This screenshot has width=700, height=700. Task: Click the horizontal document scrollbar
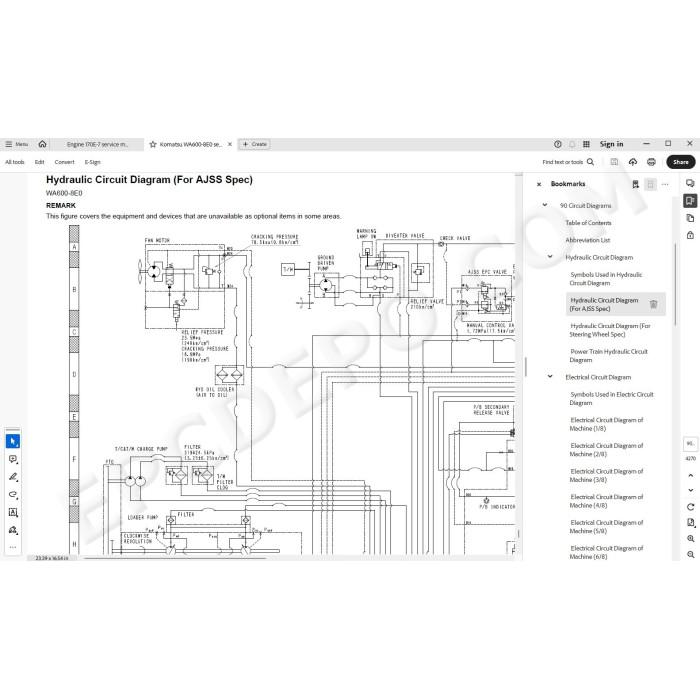(175, 558)
